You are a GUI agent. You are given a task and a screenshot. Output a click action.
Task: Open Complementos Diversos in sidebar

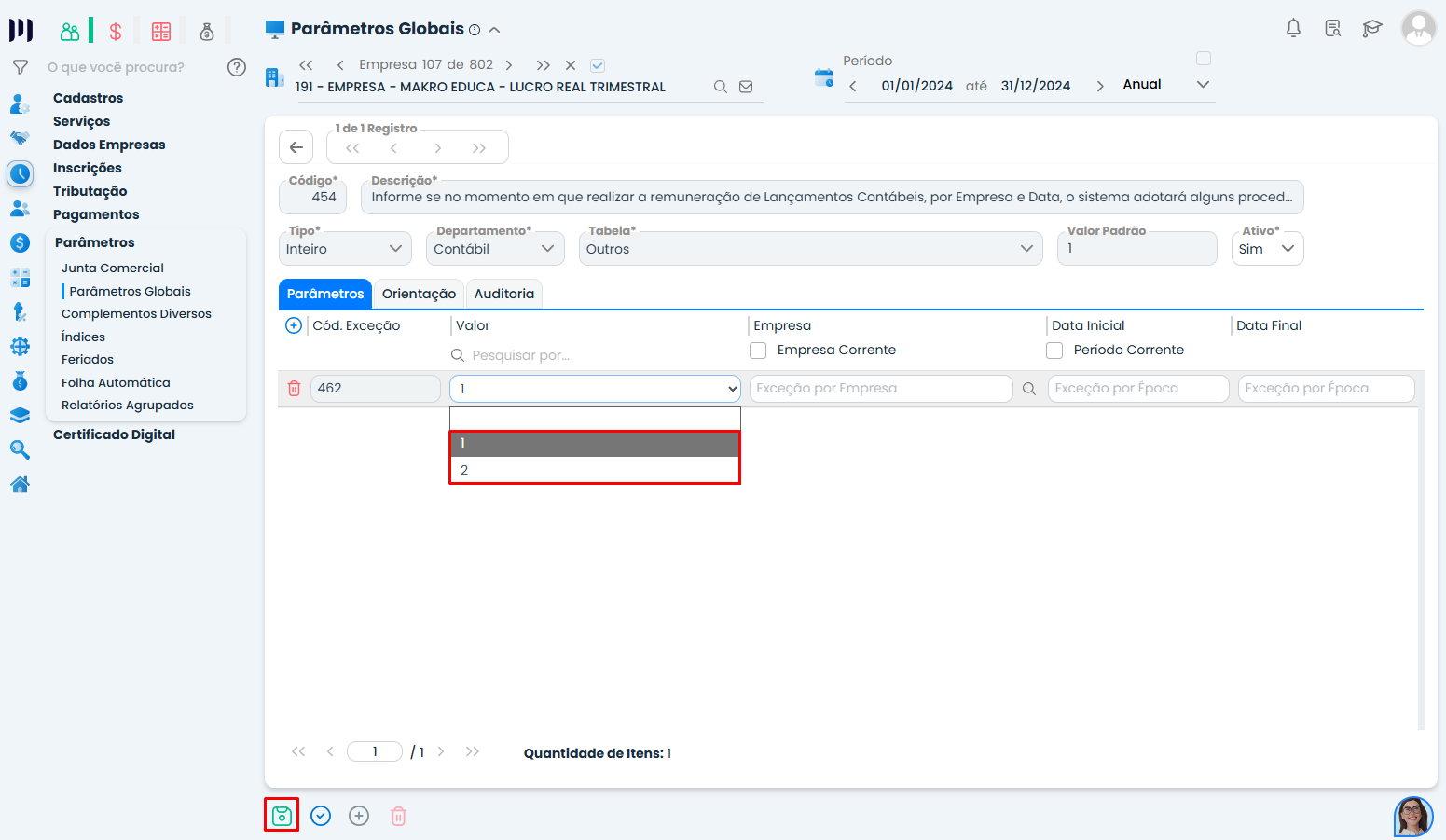(136, 314)
